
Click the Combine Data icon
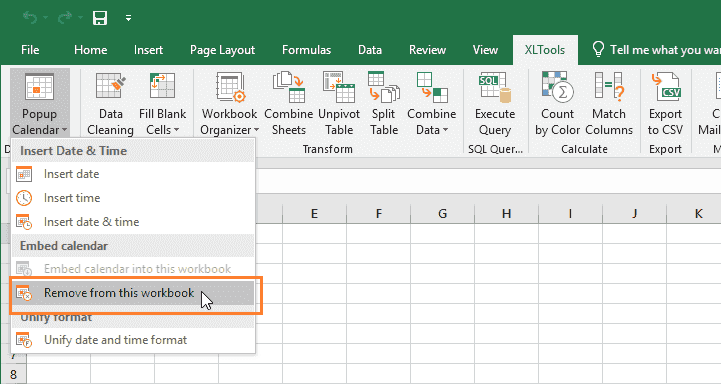[432, 87]
